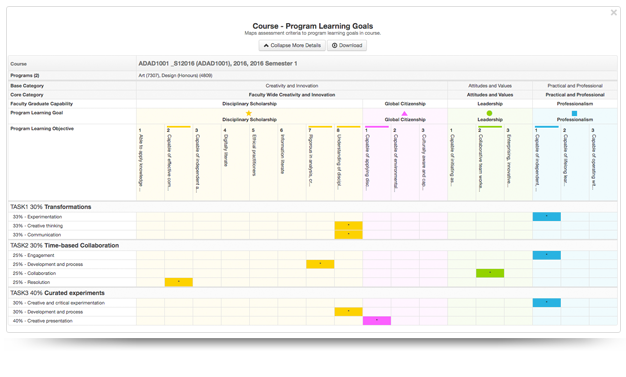The image size is (626, 377).
Task: Open TASK3 40% Curated experiments heading
Action: (x=57, y=293)
